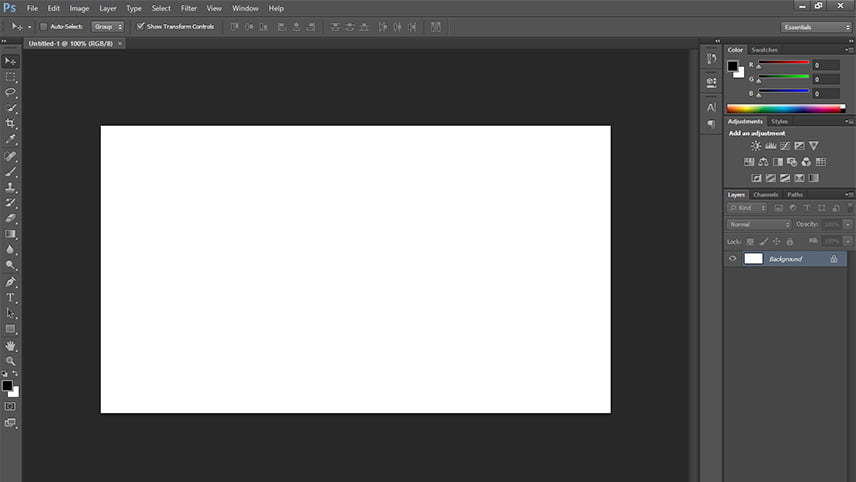Viewport: 856px width, 482px height.
Task: Open the Color panel flyout menu
Action: click(x=849, y=50)
